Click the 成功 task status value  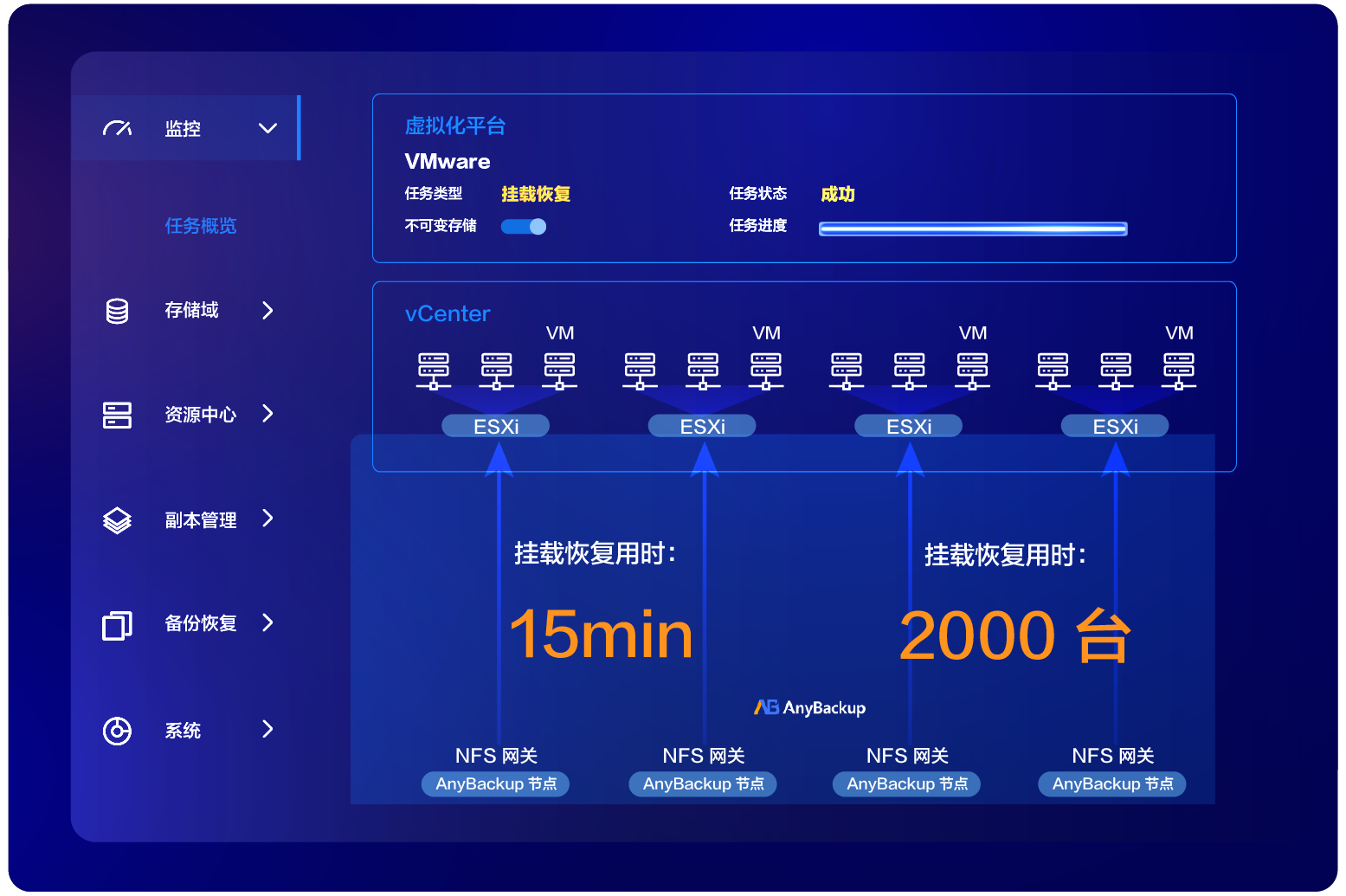838,194
